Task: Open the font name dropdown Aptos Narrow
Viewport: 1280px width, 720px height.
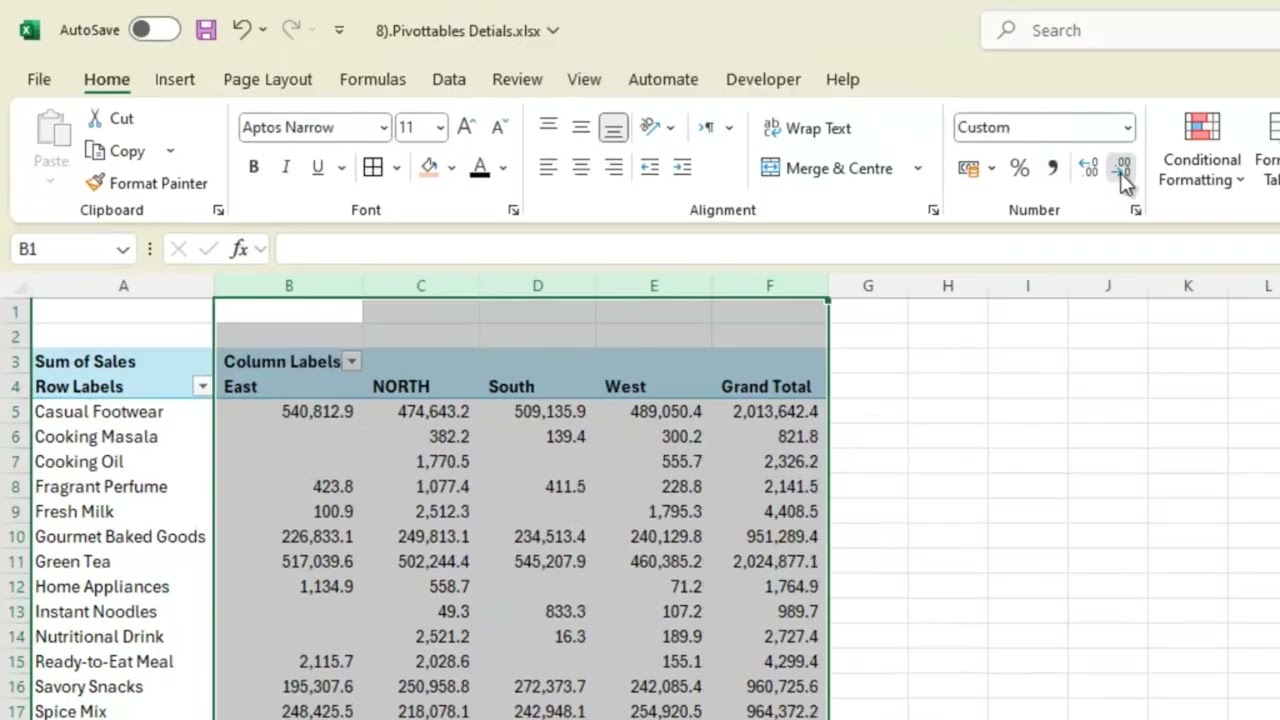Action: [x=383, y=128]
